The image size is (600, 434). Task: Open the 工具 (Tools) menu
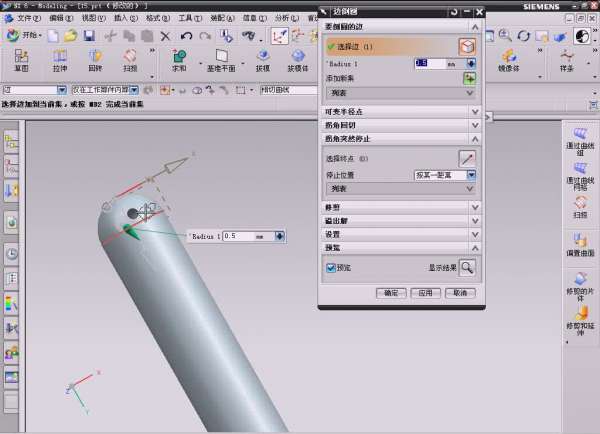click(x=188, y=18)
